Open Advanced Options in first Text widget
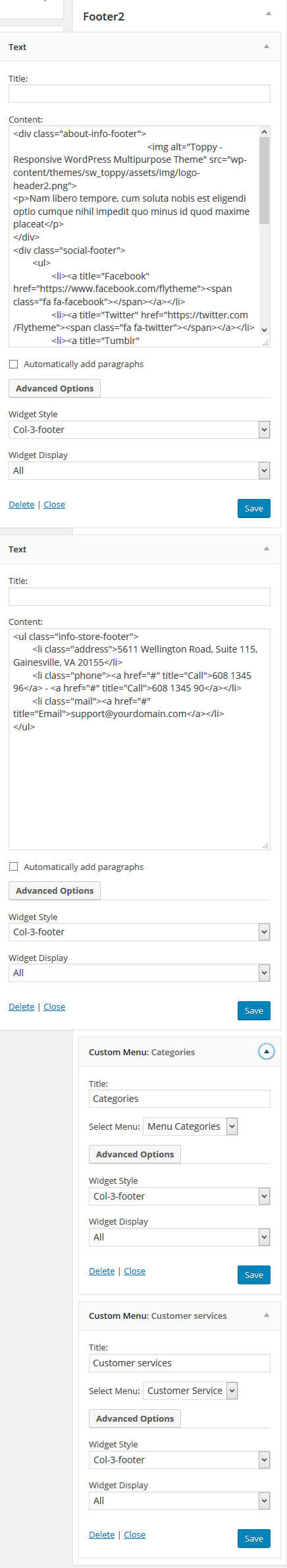Viewport: 287px width, 1568px height. 55,388
